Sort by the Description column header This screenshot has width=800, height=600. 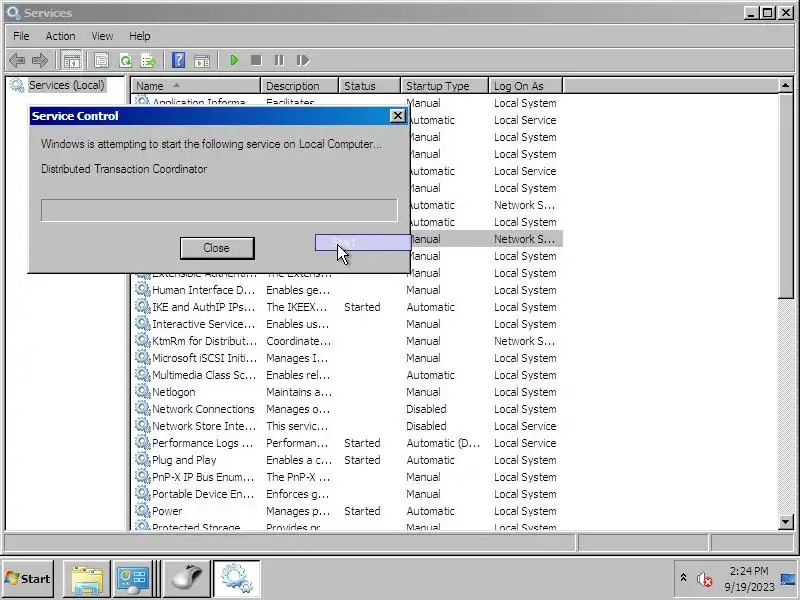[x=299, y=86]
